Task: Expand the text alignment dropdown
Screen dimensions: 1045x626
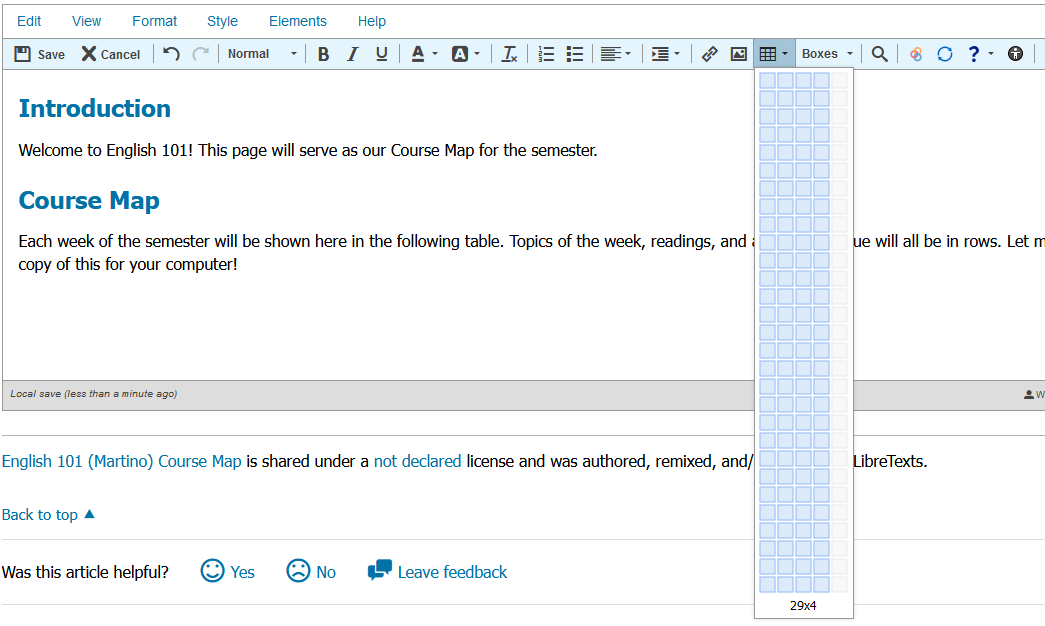Action: pos(616,54)
